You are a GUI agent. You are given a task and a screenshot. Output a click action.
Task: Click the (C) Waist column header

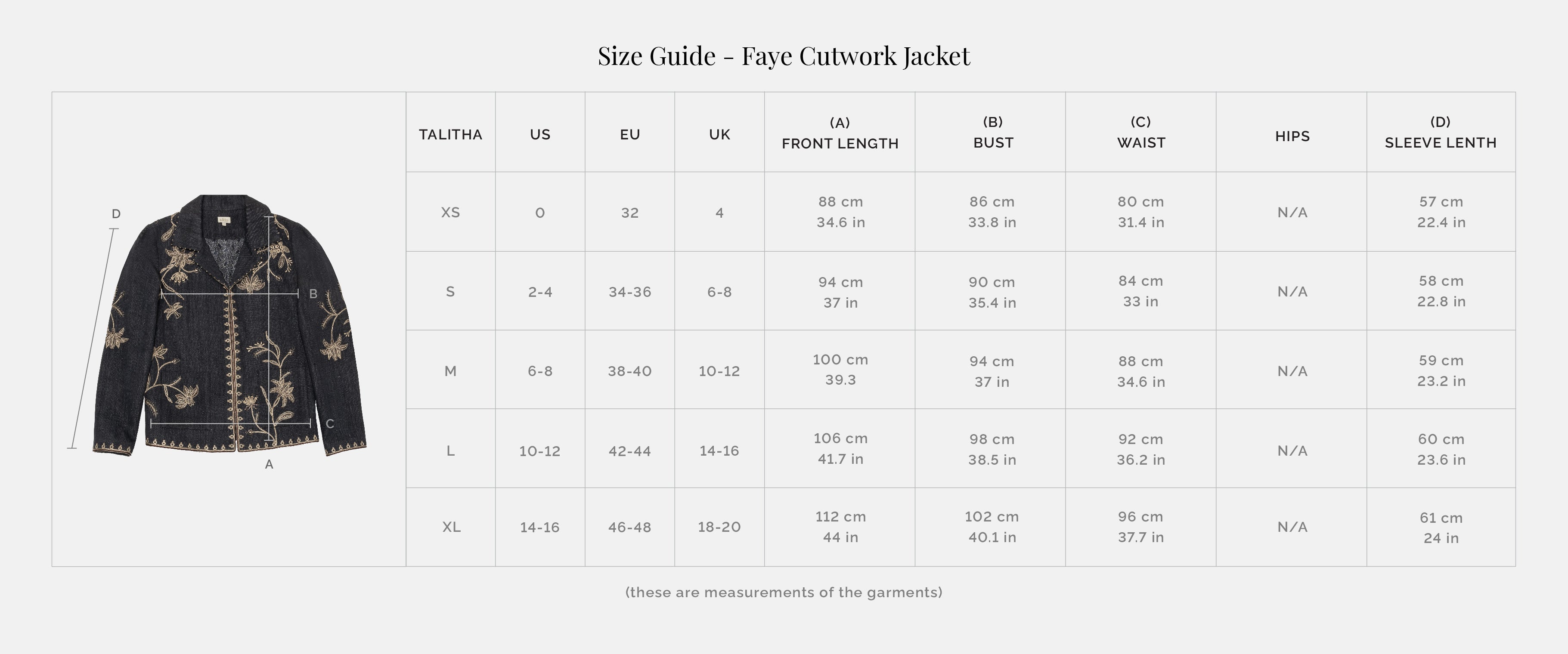point(1140,133)
